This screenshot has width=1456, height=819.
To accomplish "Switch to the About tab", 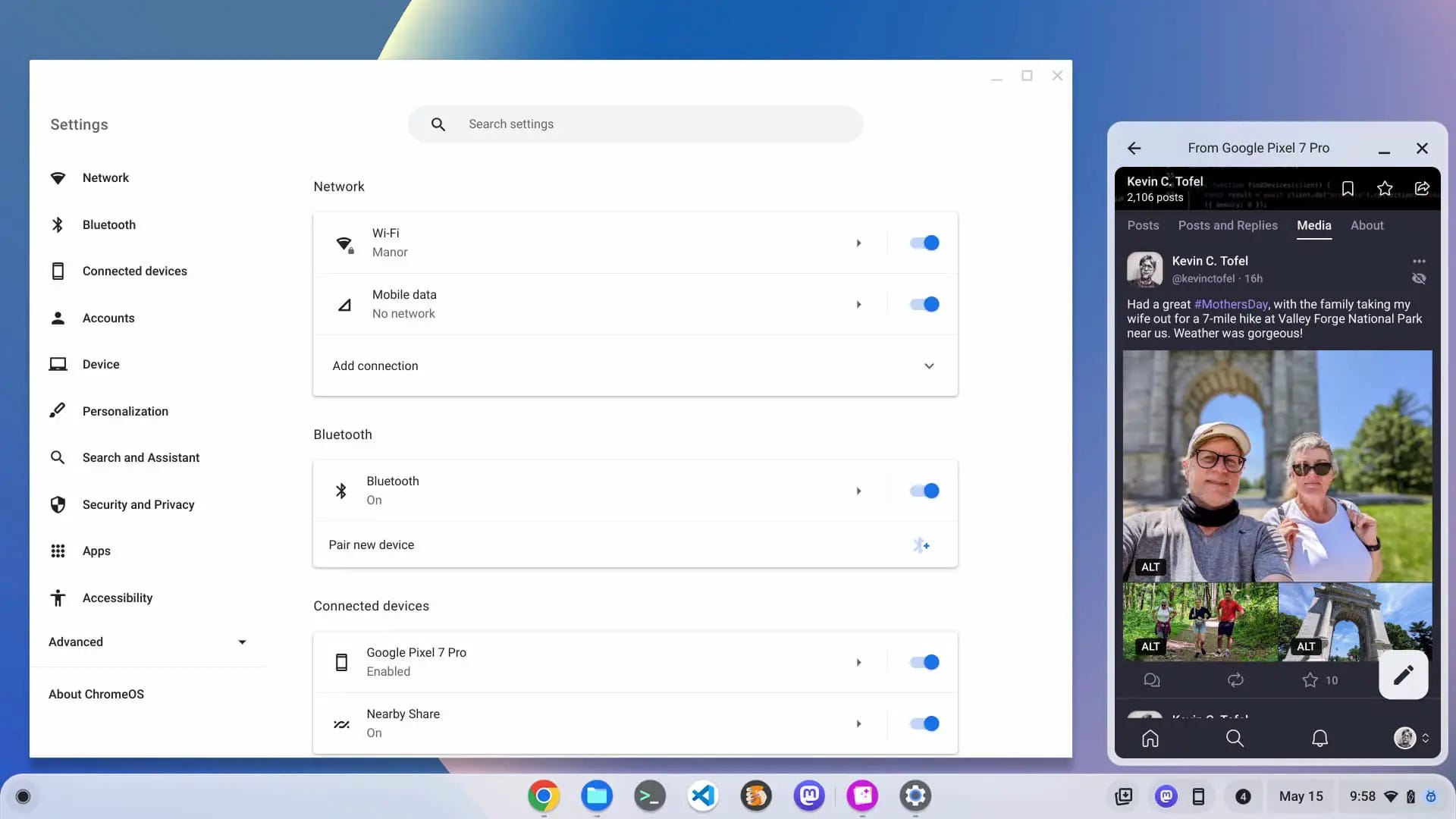I will click(1367, 225).
